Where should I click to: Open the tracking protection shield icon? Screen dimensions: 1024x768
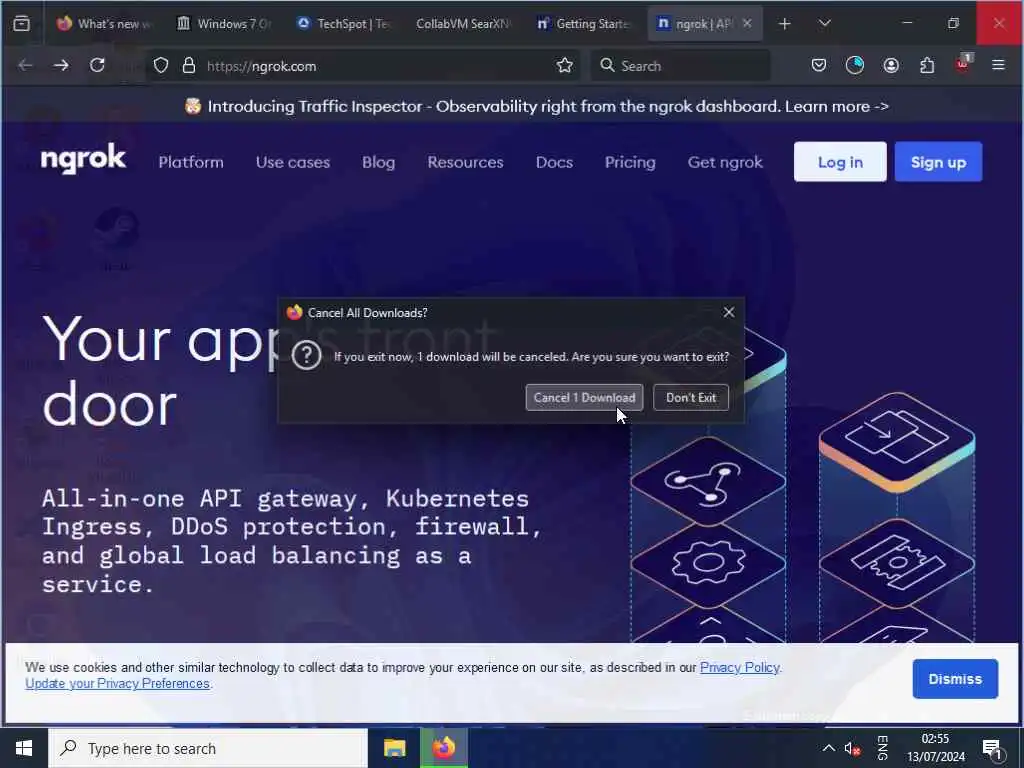coord(161,66)
